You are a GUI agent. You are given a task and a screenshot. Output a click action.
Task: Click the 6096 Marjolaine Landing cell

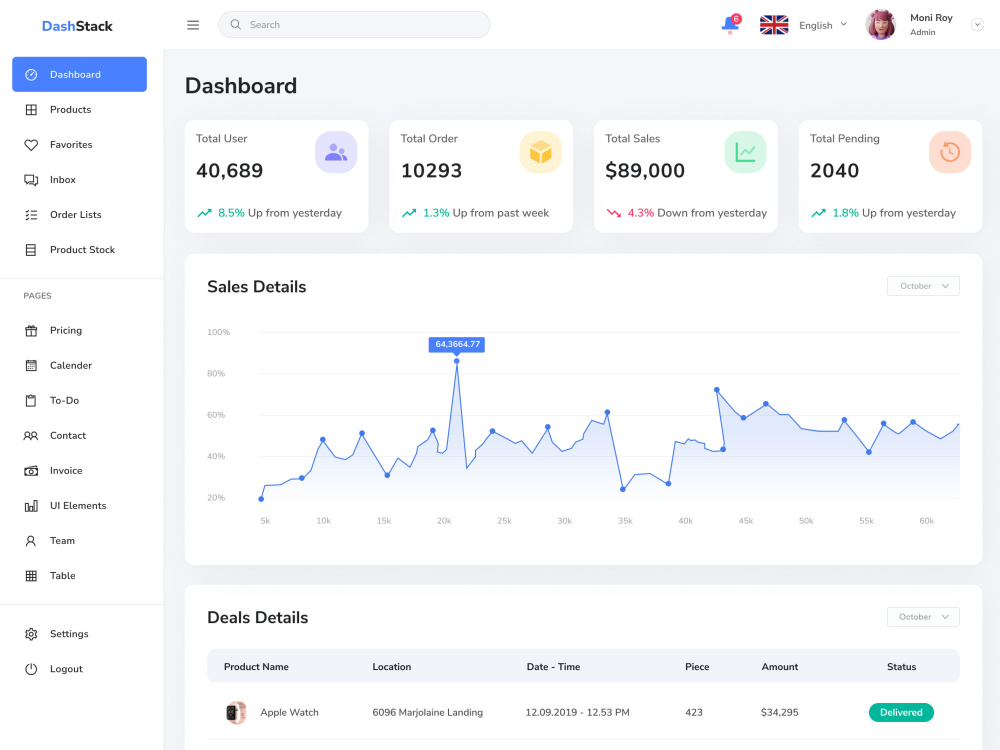[427, 712]
